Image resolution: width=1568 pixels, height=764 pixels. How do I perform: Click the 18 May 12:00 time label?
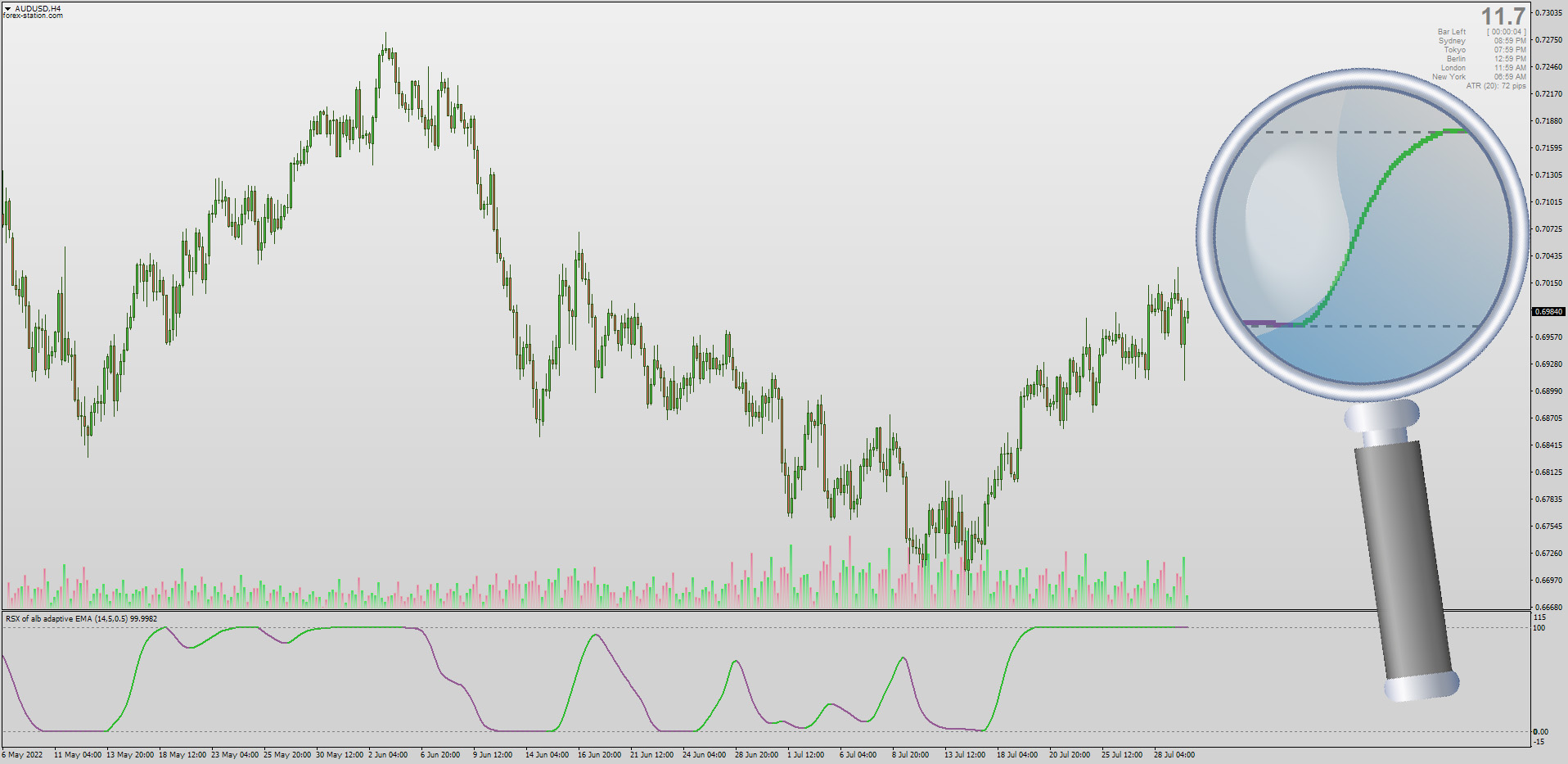click(x=182, y=755)
